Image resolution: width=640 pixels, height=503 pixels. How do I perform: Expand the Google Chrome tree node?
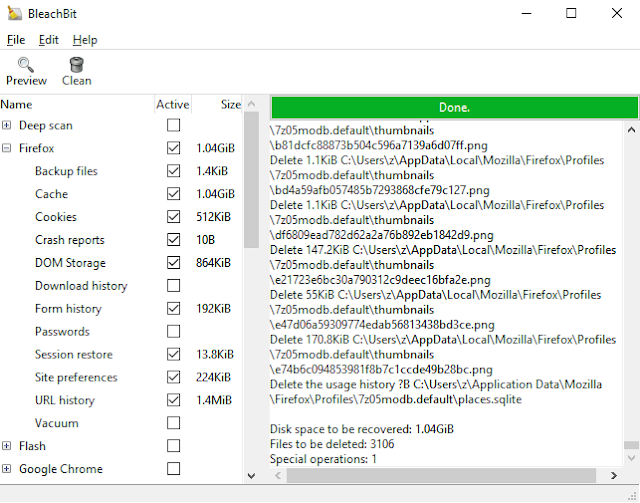pos(7,469)
